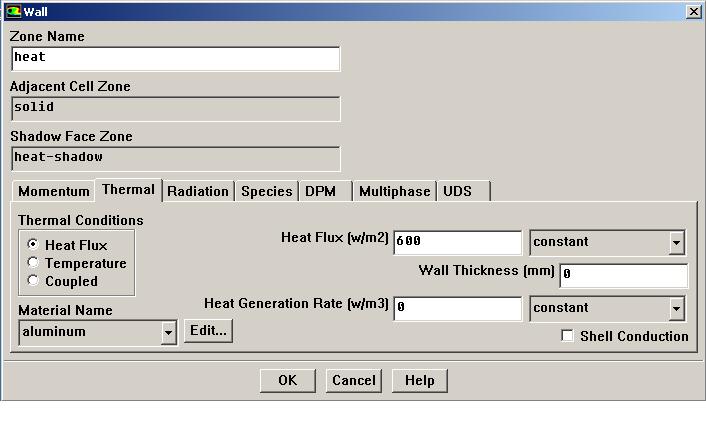Switch to the Multiphase tab
This screenshot has height=432, width=706.
(394, 191)
